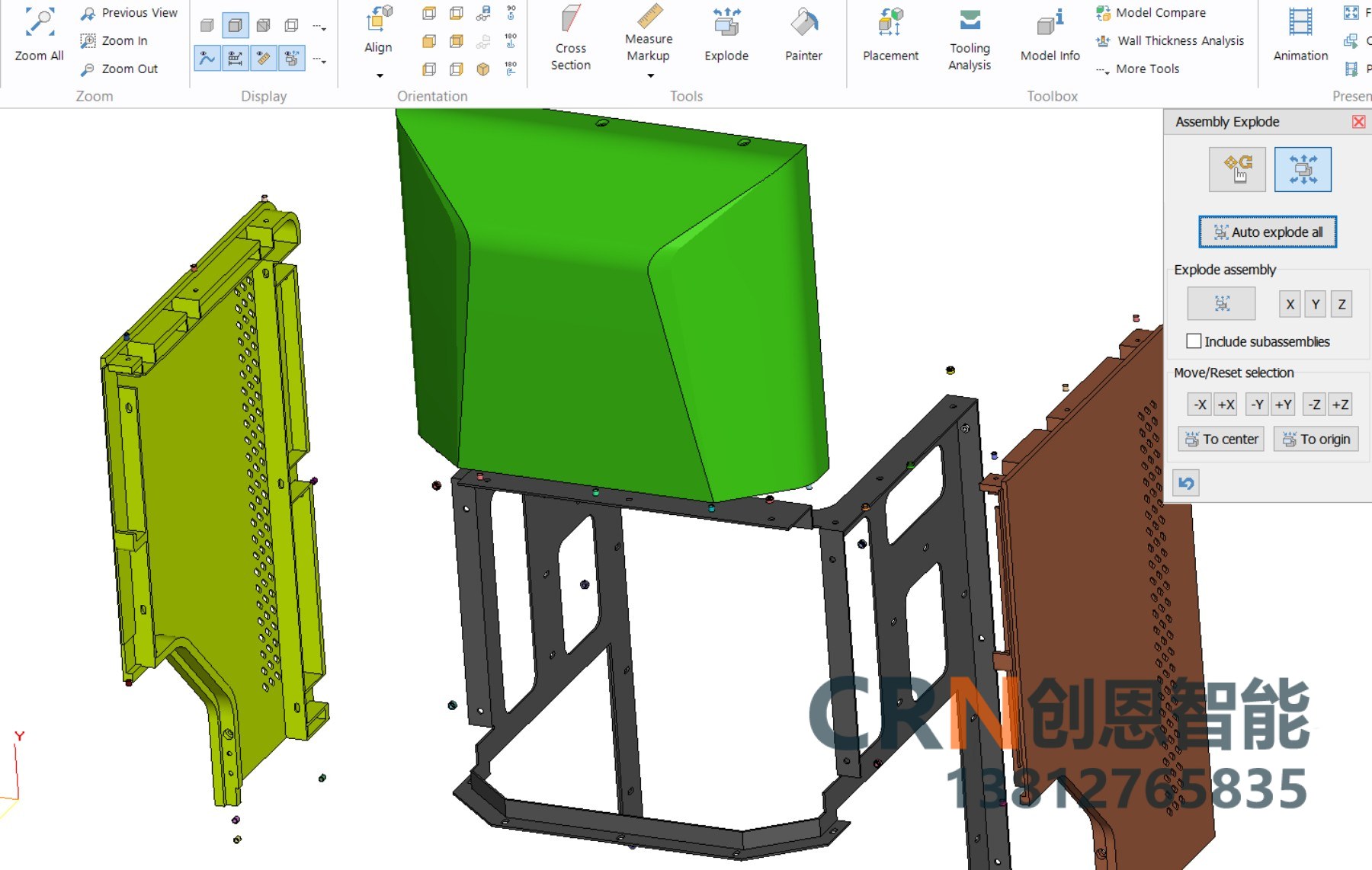Switch to wireframe display mode
The height and width of the screenshot is (870, 1372).
tap(291, 26)
